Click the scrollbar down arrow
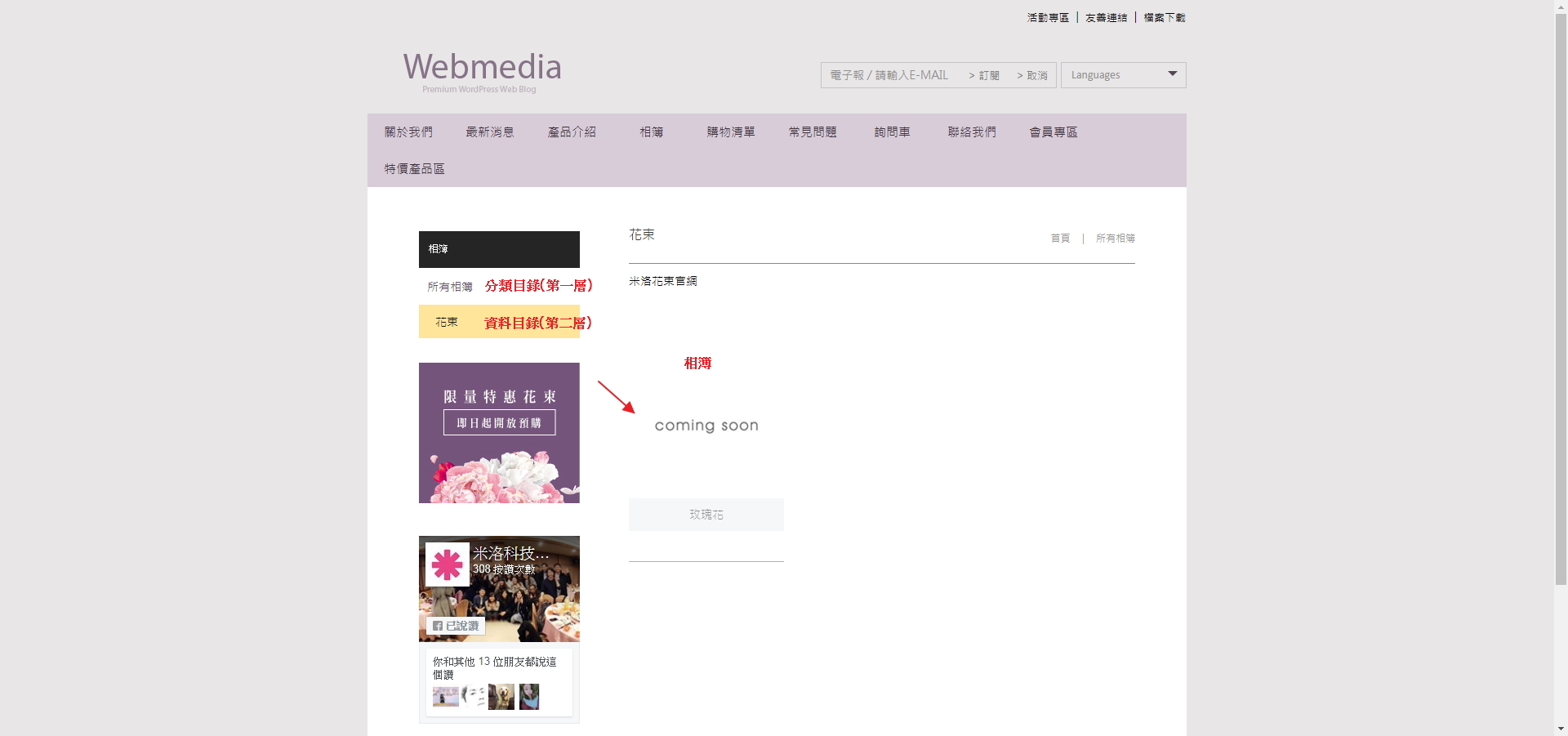Viewport: 1568px width, 736px height. (1561, 729)
